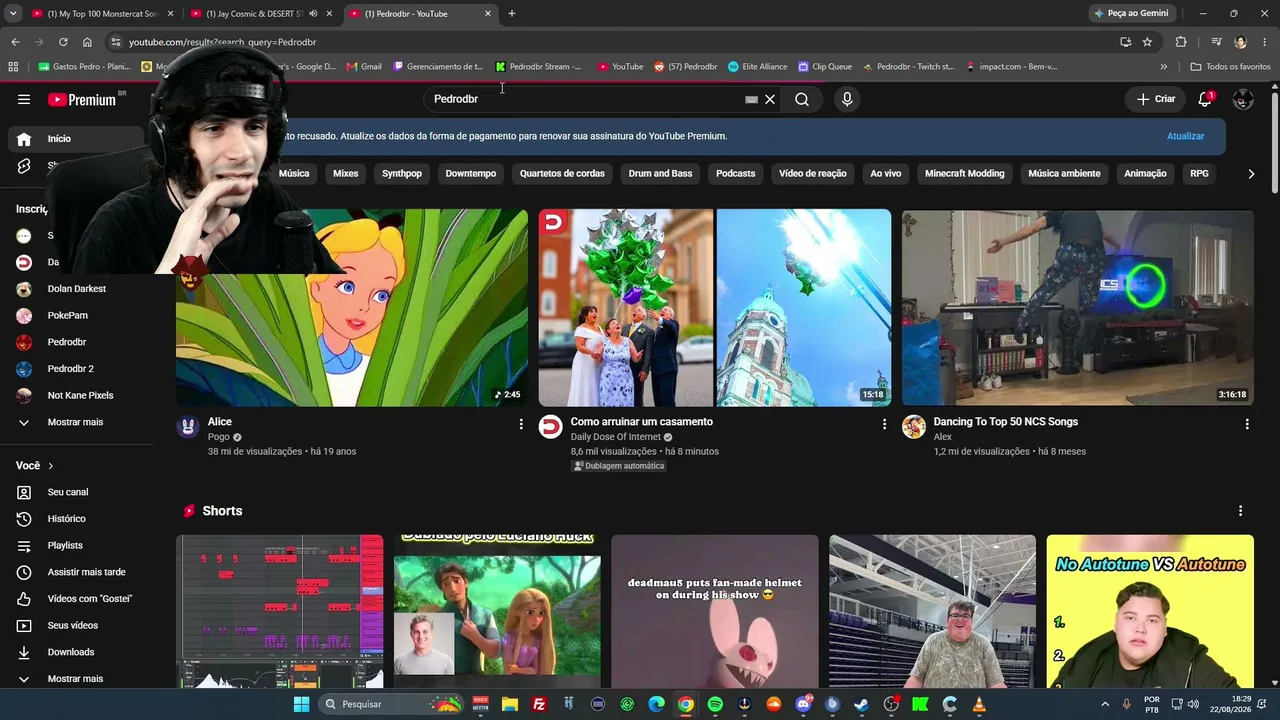This screenshot has height=720, width=1280.
Task: Click Peça ao Gemini button
Action: [1131, 14]
